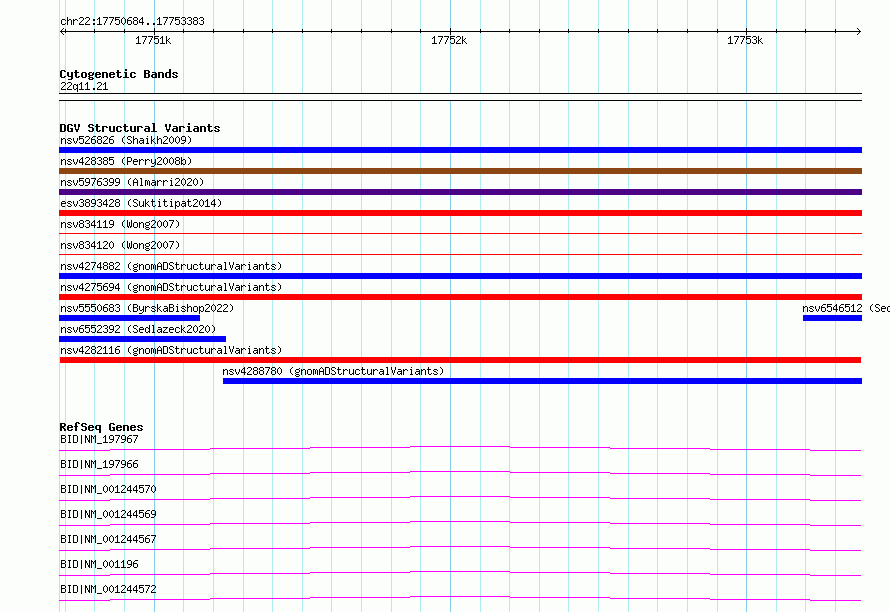Open nsv4282116 gnomAD structural variant label
This screenshot has height=612, width=890.
pyautogui.click(x=171, y=350)
